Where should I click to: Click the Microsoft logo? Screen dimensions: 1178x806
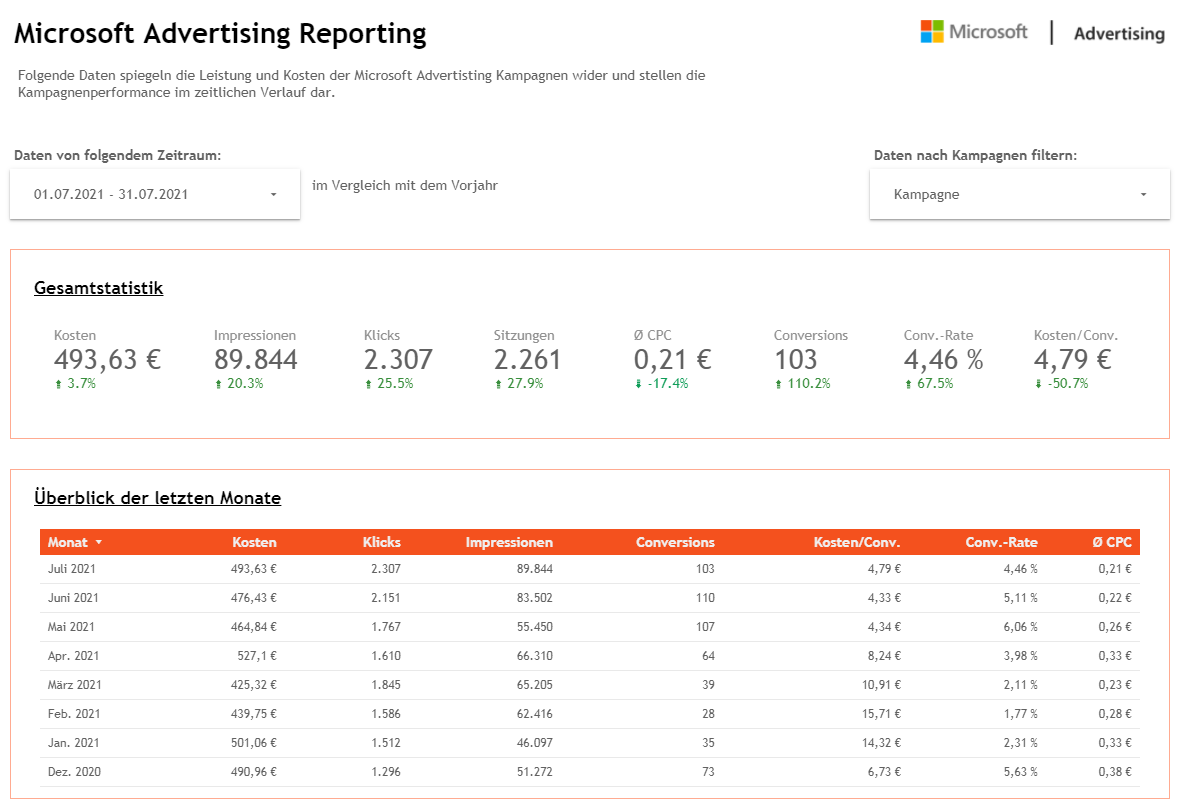tap(974, 32)
